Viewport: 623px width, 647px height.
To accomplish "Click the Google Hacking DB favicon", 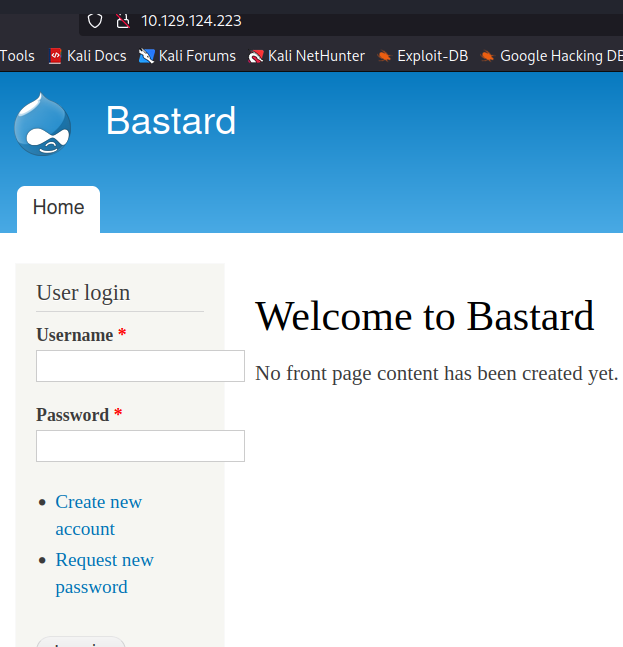I will (x=487, y=56).
